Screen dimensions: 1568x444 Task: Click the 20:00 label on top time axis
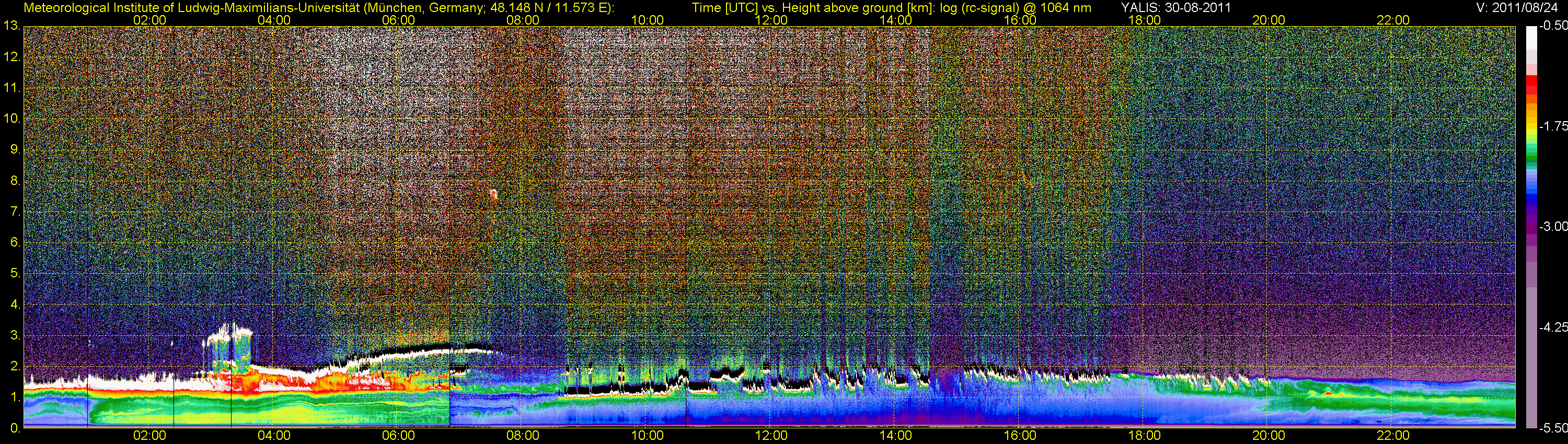coord(1269,20)
